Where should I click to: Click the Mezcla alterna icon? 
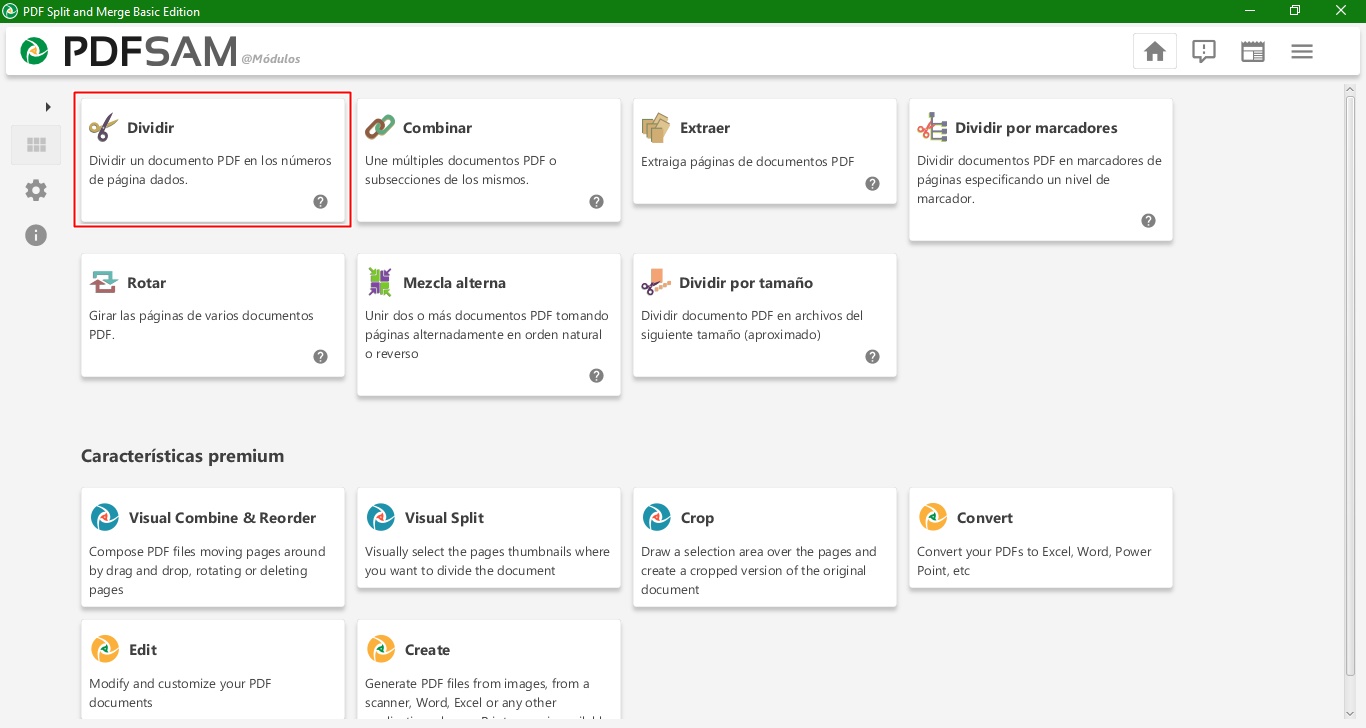379,282
